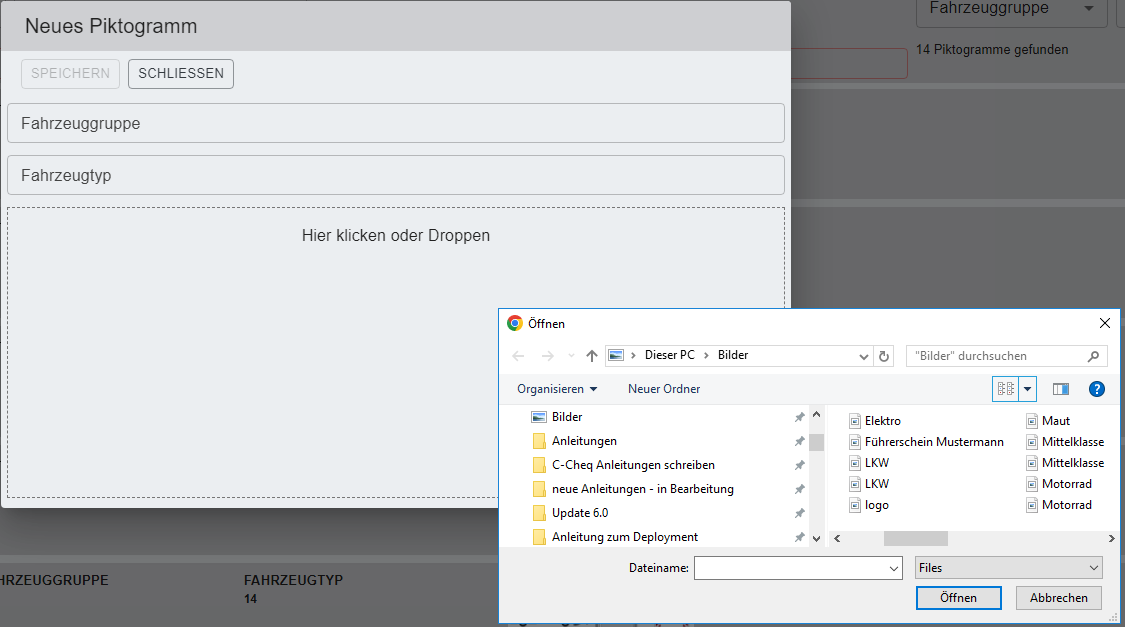Open the Organisieren menu
Image resolution: width=1125 pixels, height=627 pixels.
pyautogui.click(x=557, y=389)
